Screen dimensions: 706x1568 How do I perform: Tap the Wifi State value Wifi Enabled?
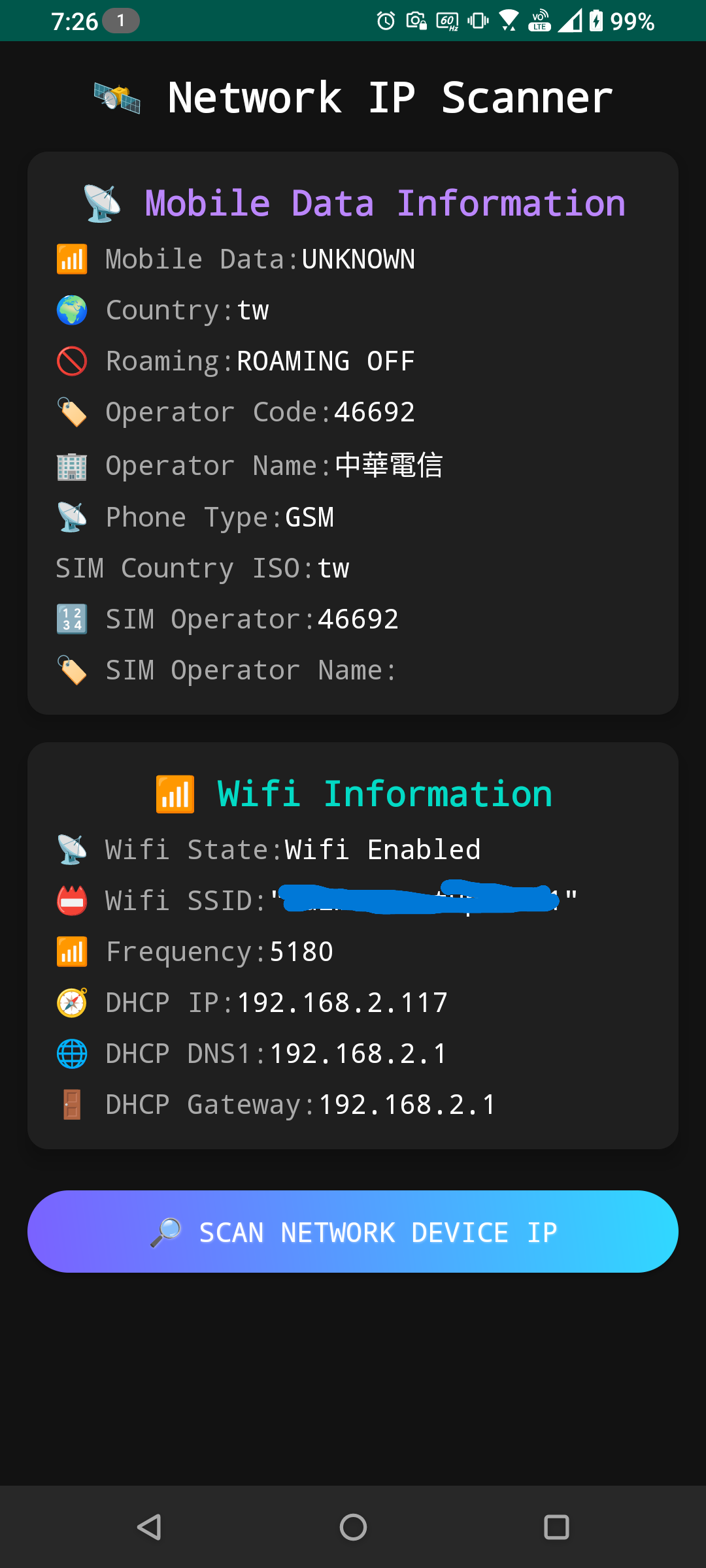tap(382, 850)
